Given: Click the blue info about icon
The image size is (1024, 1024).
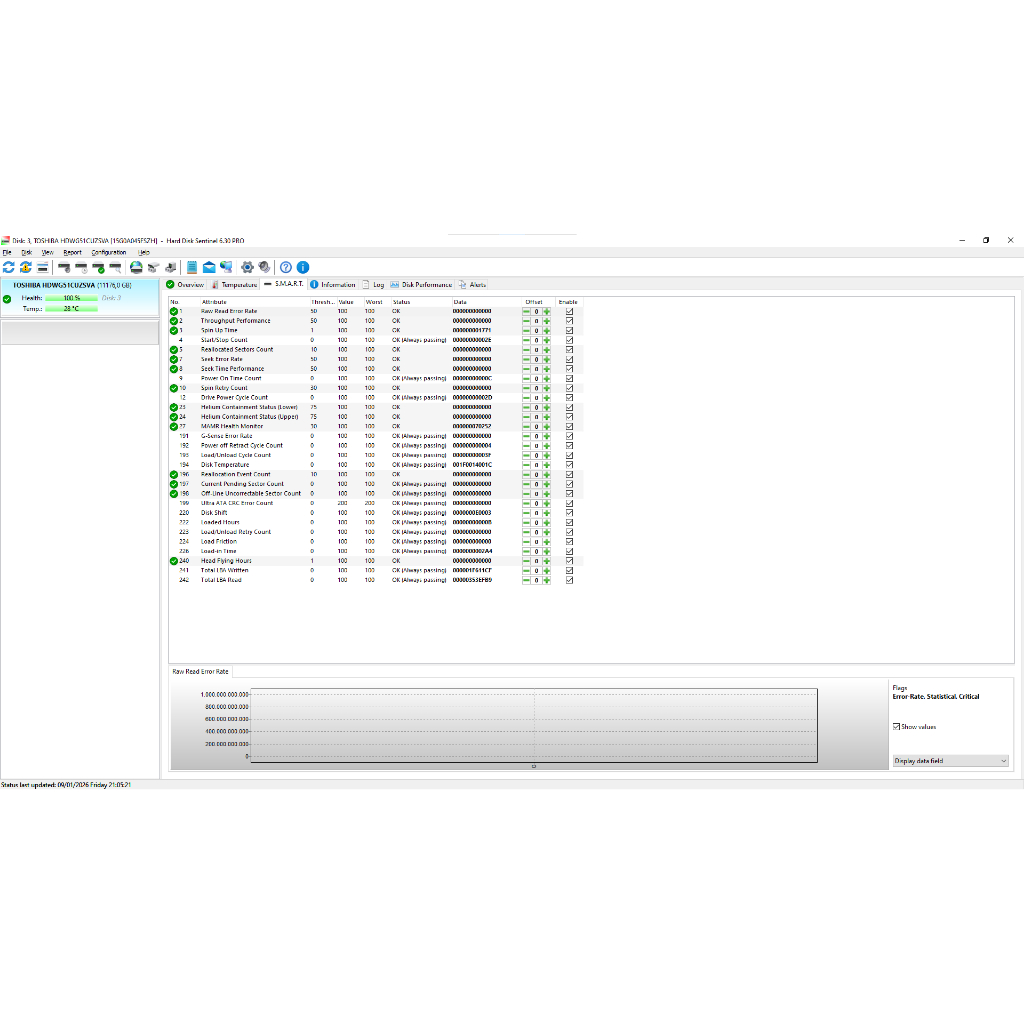Looking at the screenshot, I should point(303,267).
